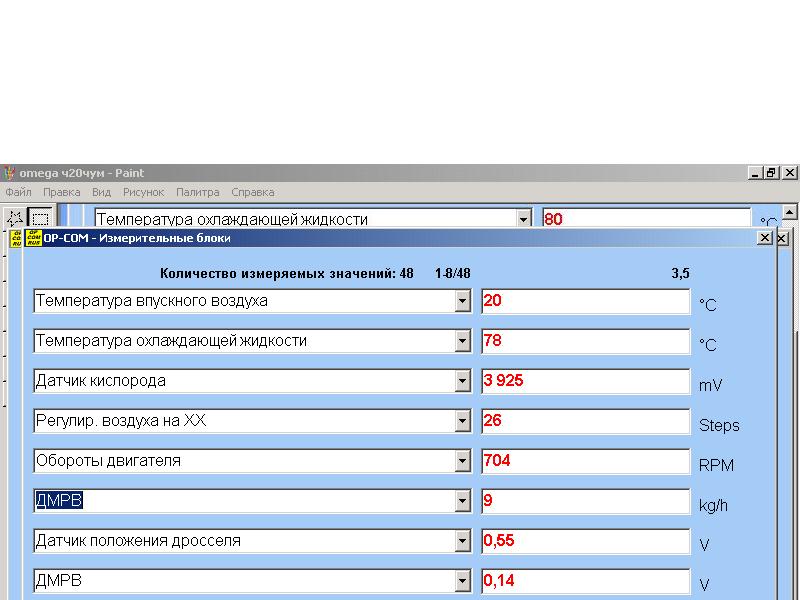Image resolution: width=800 pixels, height=600 pixels.
Task: Click the RPM unit label
Action: click(x=716, y=465)
